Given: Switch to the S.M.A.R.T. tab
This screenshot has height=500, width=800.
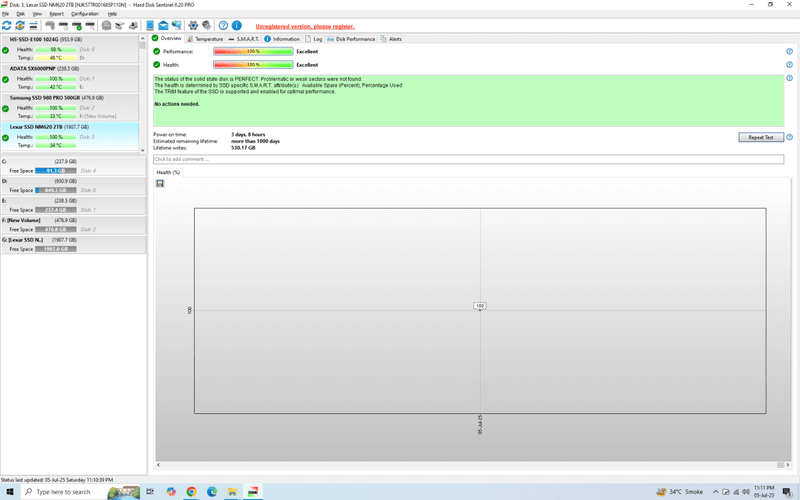Looking at the screenshot, I should point(246,39).
